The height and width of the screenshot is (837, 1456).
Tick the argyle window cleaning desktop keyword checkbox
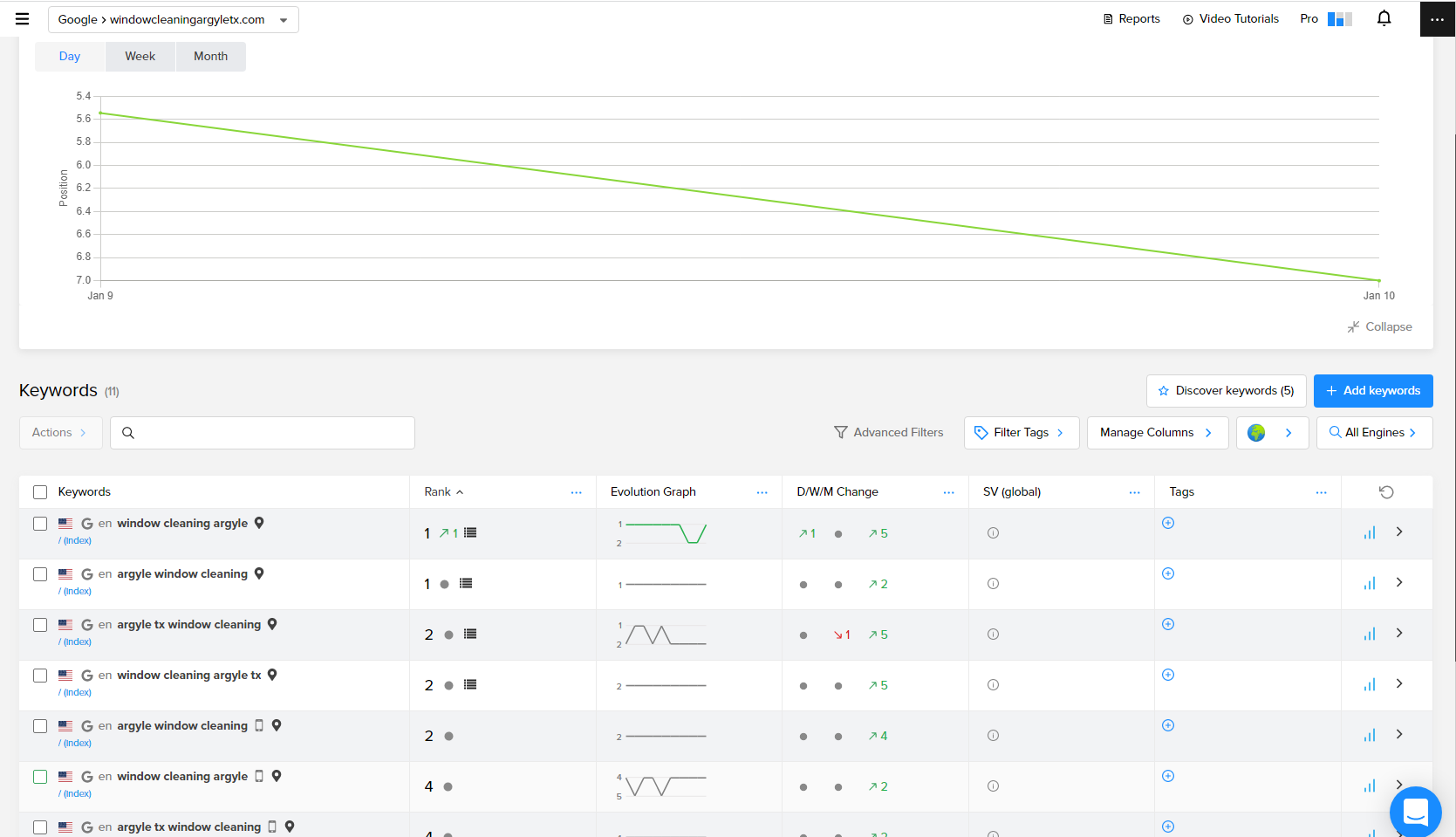(40, 574)
